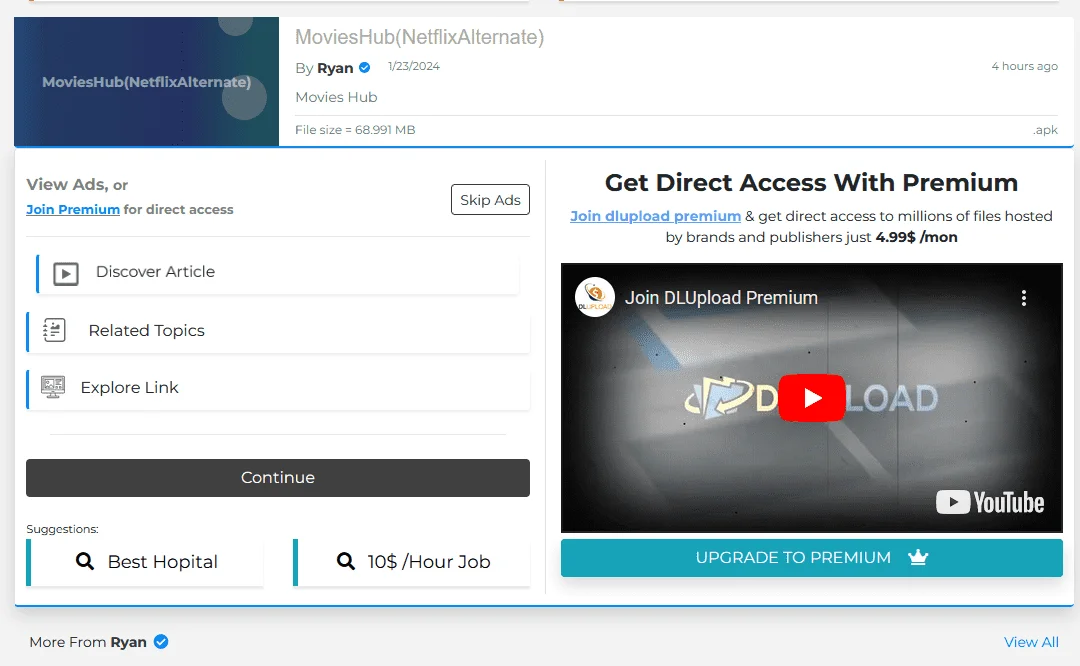Click the search icon beside 10$ /Hour Job
The height and width of the screenshot is (666, 1080).
click(346, 561)
